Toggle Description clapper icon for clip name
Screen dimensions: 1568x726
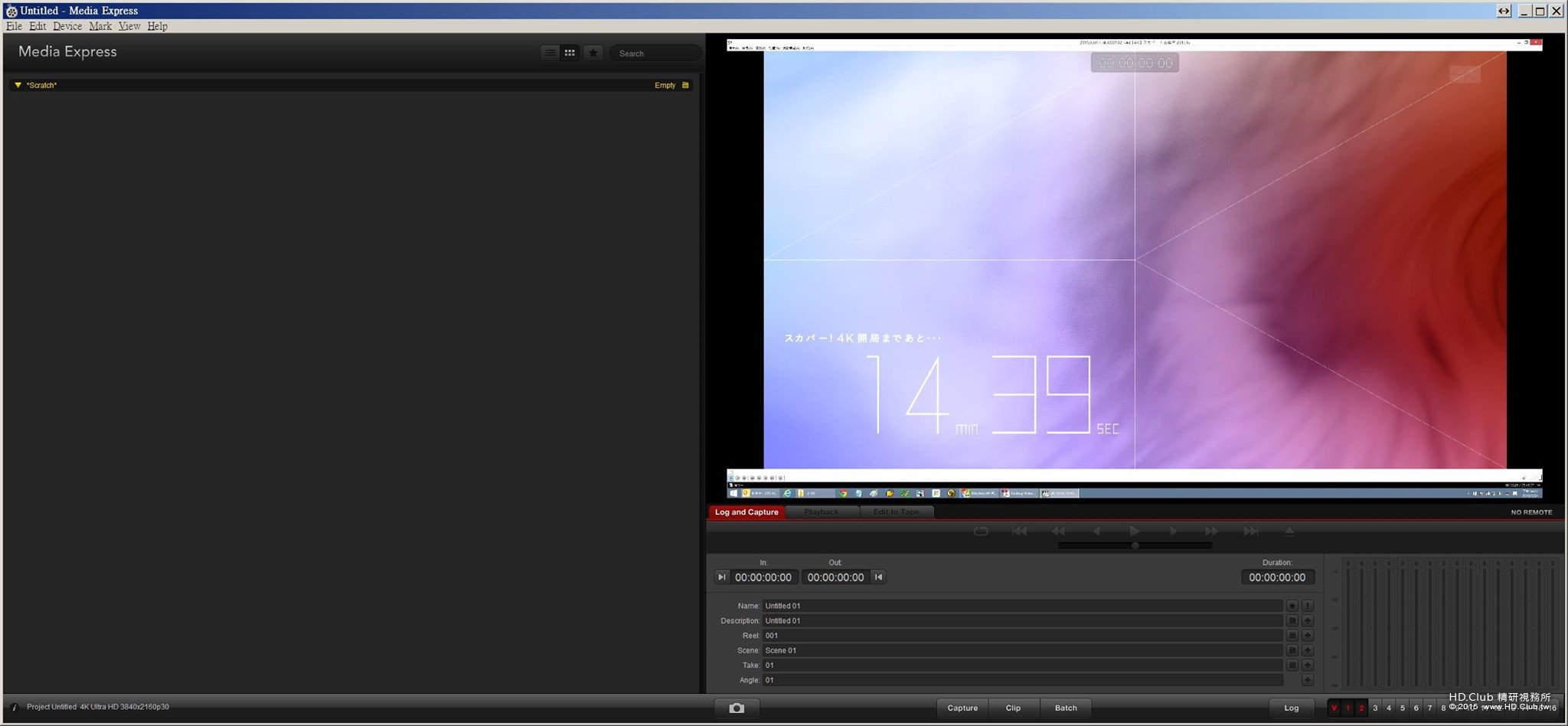[x=1292, y=621]
